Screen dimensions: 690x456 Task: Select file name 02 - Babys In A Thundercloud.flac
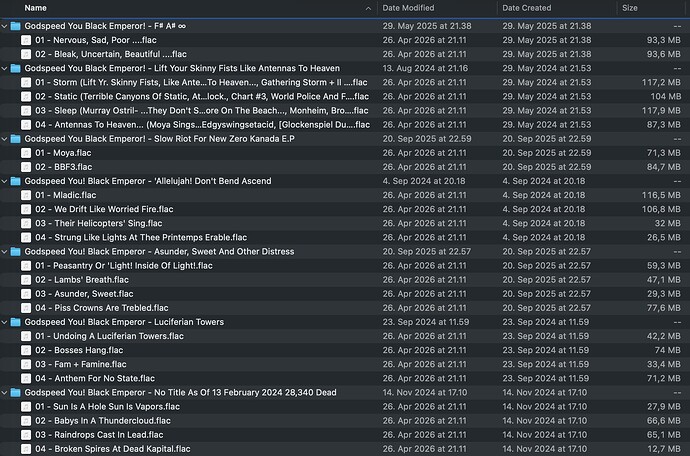coord(103,421)
